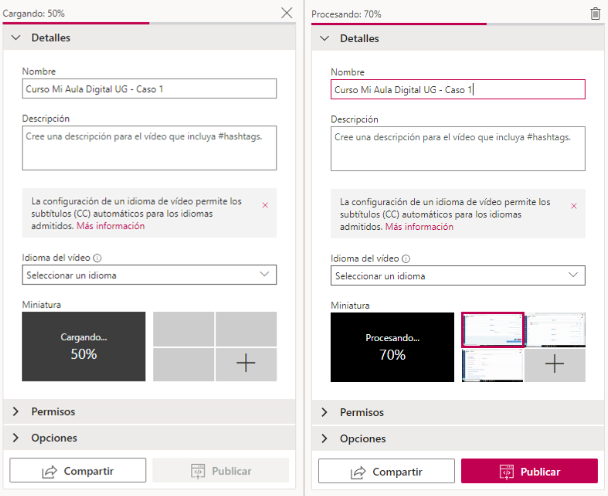Click Compartir button in the Procesando panel
Image resolution: width=608 pixels, height=496 pixels.
pos(387,471)
